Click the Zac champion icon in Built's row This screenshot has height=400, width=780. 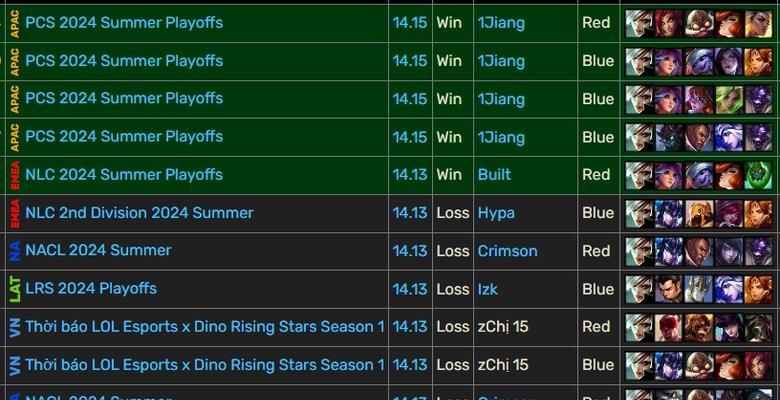pyautogui.click(x=759, y=175)
